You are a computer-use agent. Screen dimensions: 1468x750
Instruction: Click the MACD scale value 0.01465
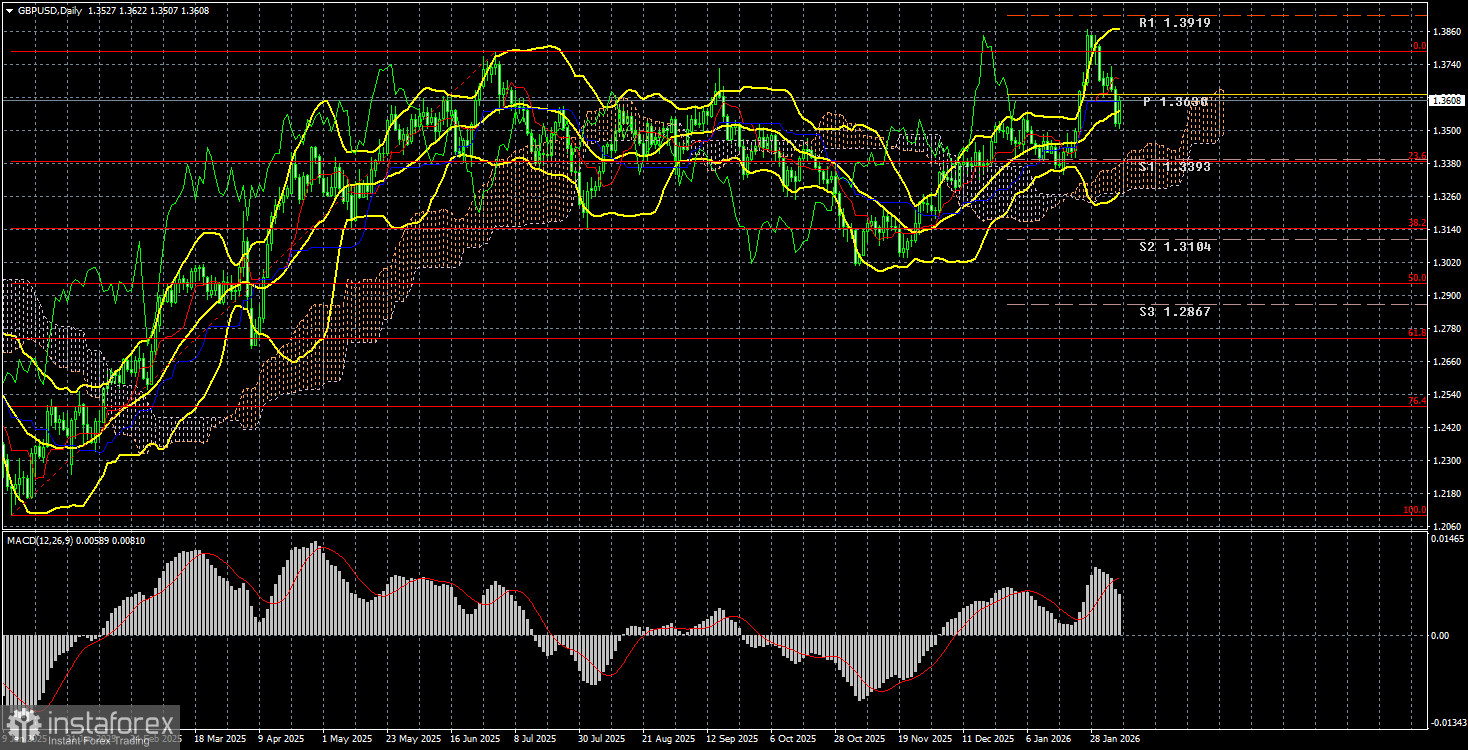1448,539
